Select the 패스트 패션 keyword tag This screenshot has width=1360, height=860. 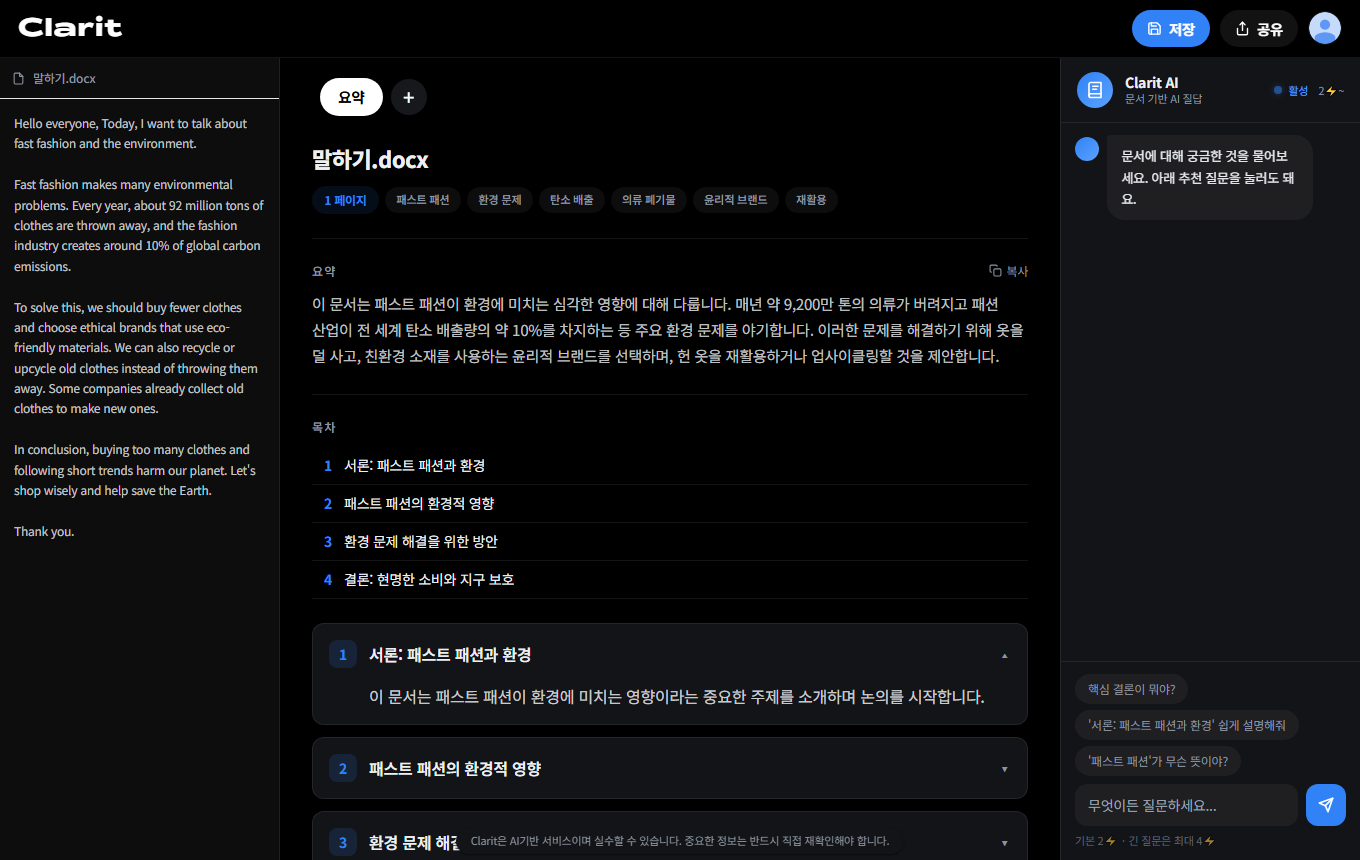click(x=423, y=200)
